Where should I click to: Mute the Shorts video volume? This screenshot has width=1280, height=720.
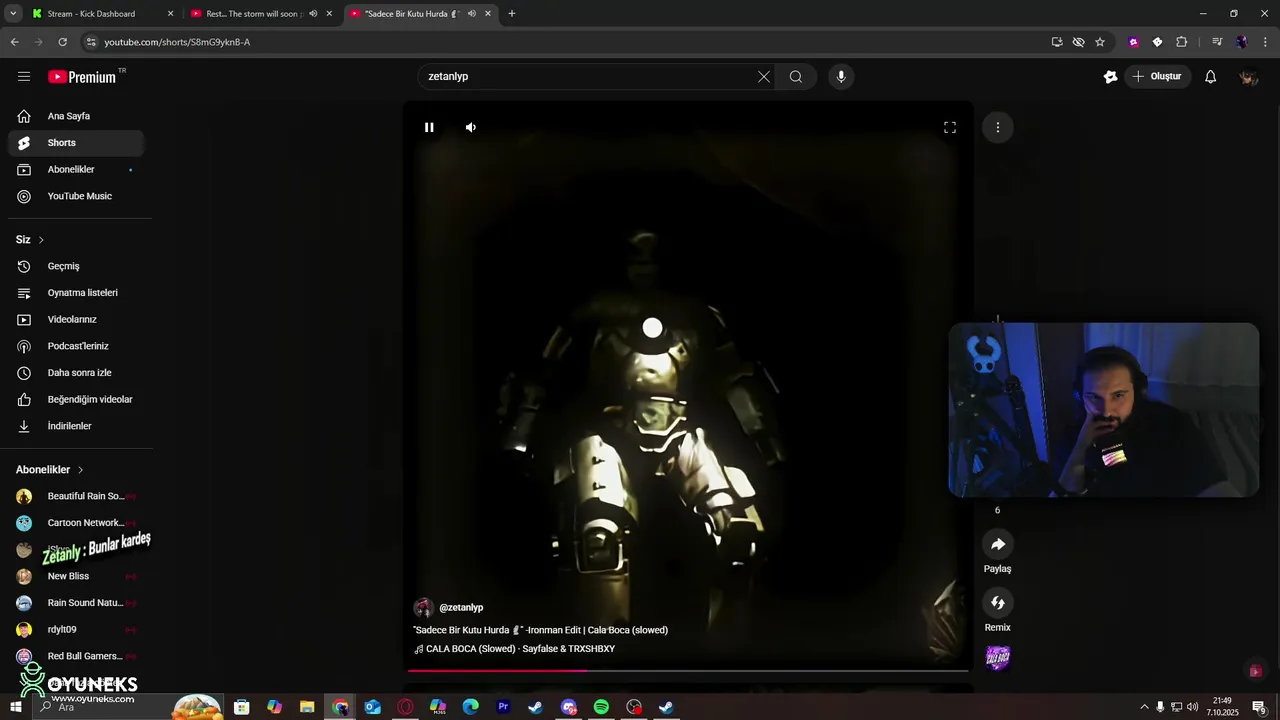pos(471,127)
